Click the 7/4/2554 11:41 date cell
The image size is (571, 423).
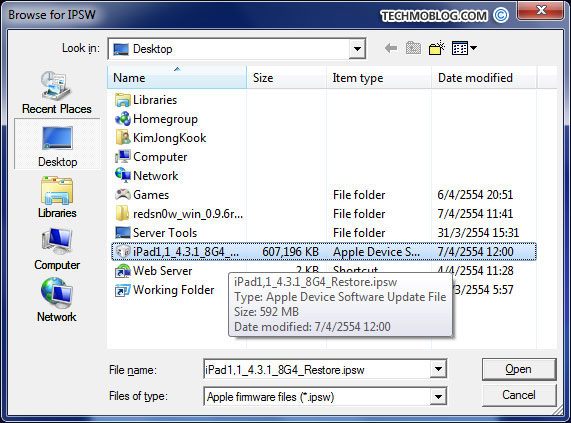pos(475,214)
